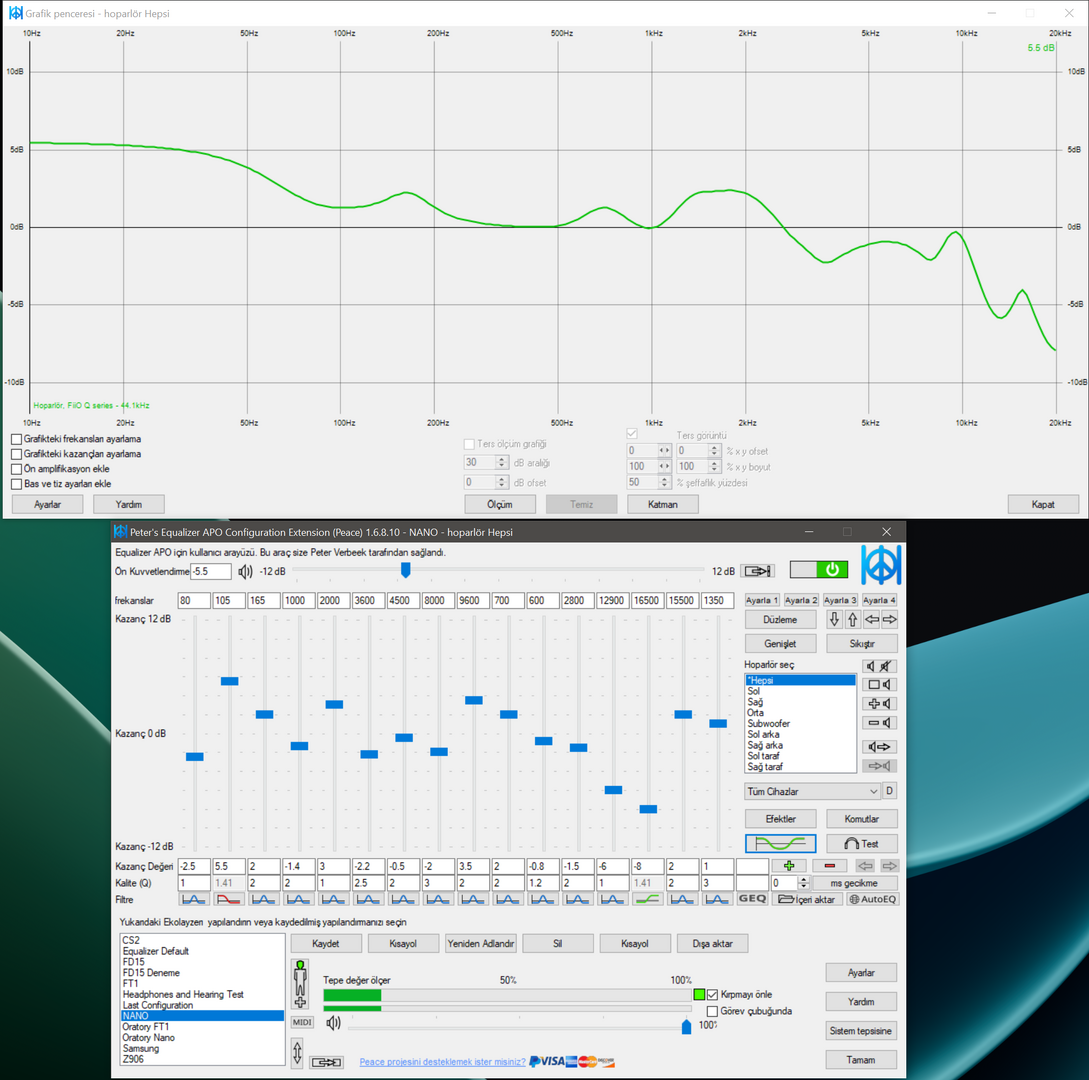Click Katman button in graph window
The image size is (1089, 1080).
[x=662, y=504]
